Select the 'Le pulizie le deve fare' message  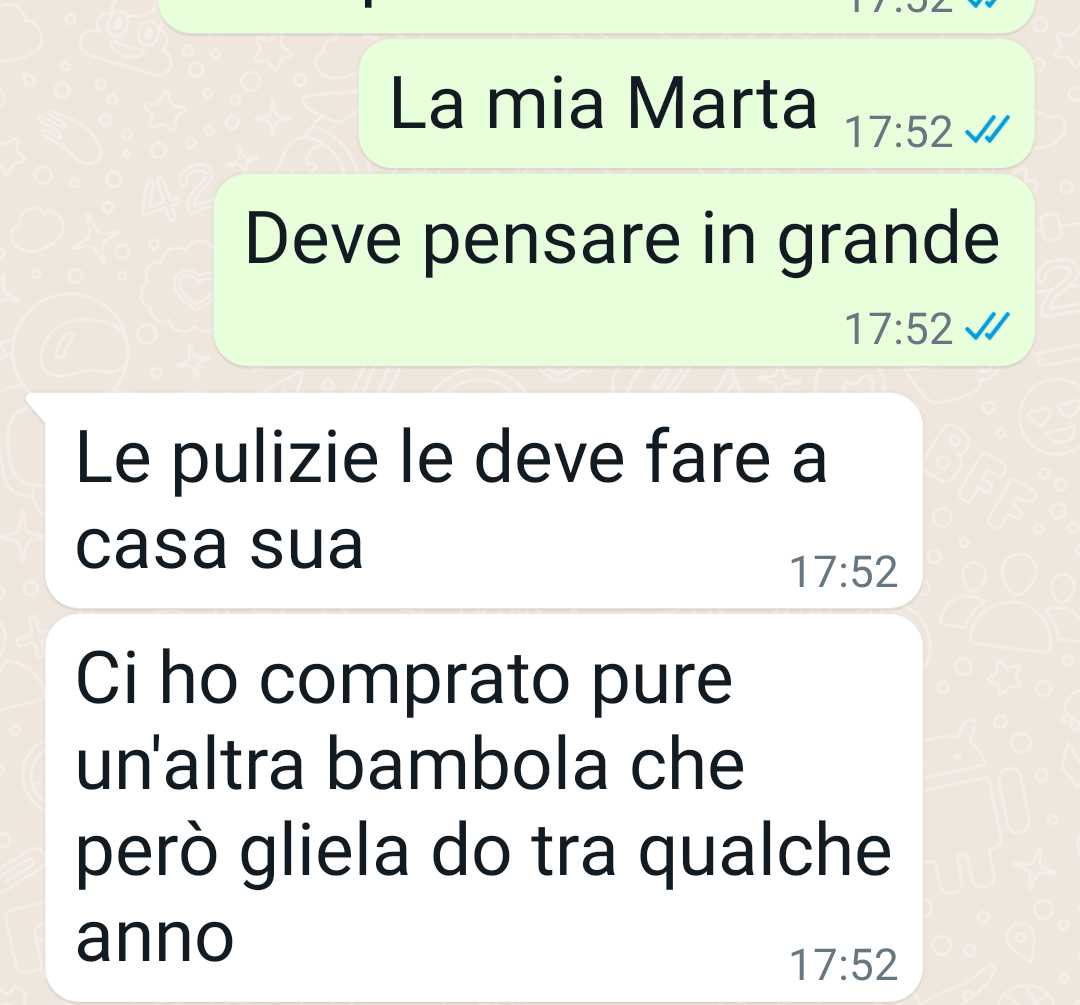pos(483,500)
